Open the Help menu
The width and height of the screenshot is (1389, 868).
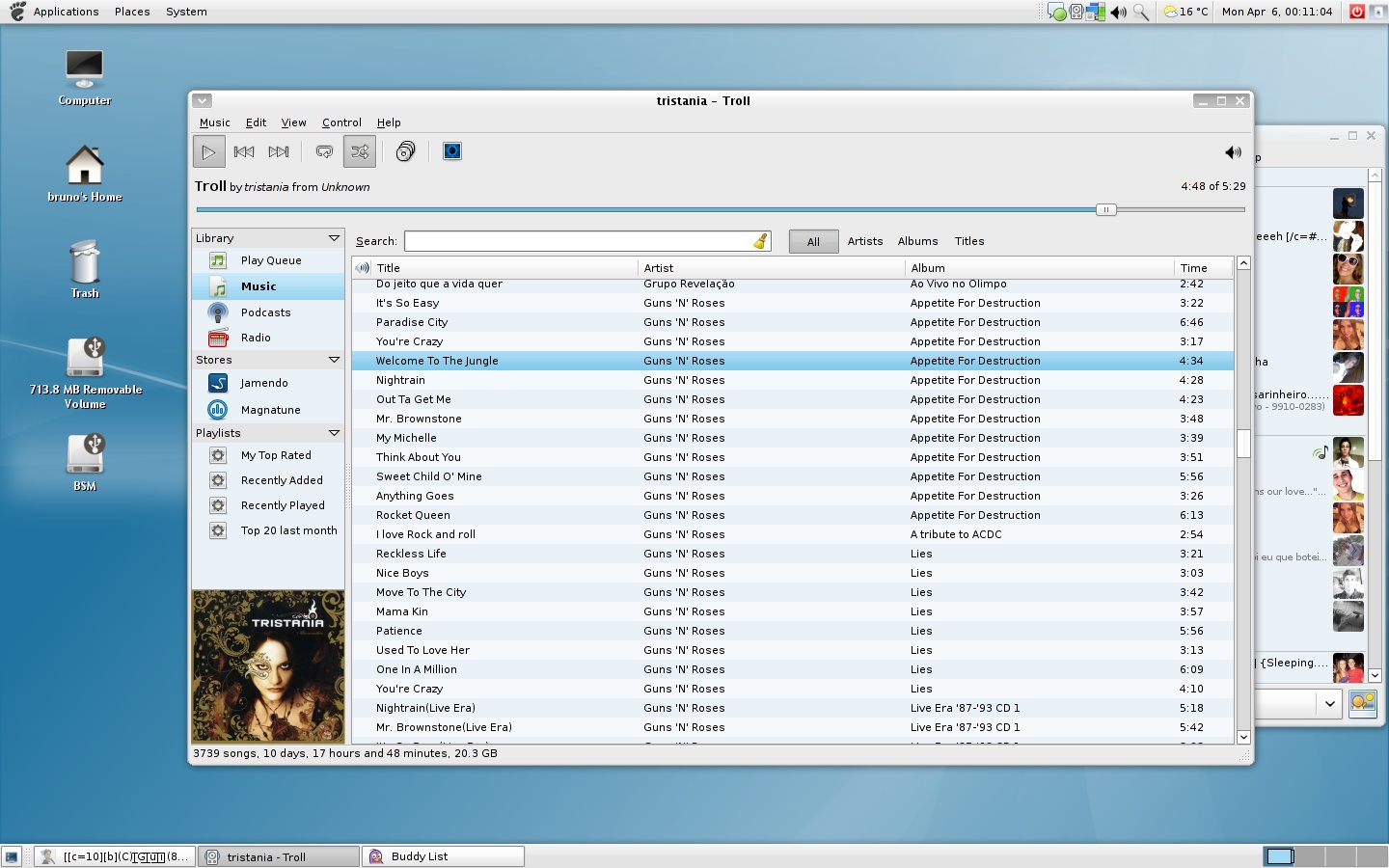click(x=389, y=122)
